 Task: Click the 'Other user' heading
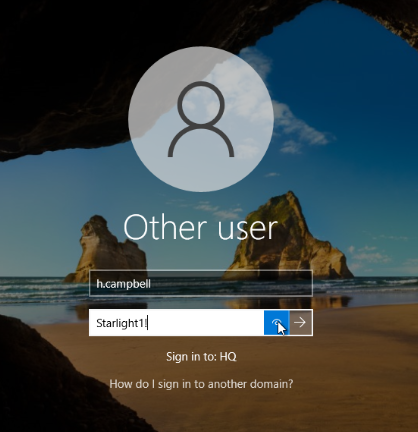[x=200, y=227]
